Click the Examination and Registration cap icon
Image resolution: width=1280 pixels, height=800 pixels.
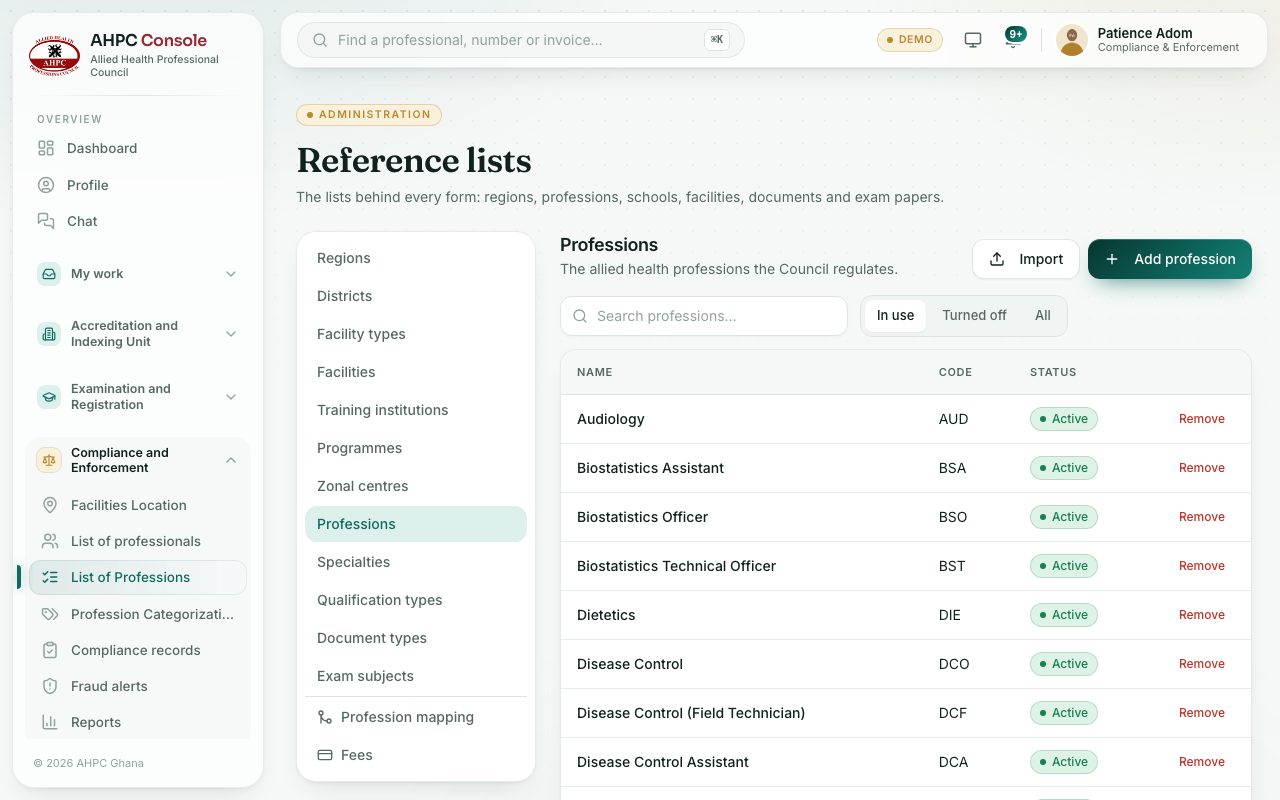[x=49, y=397]
